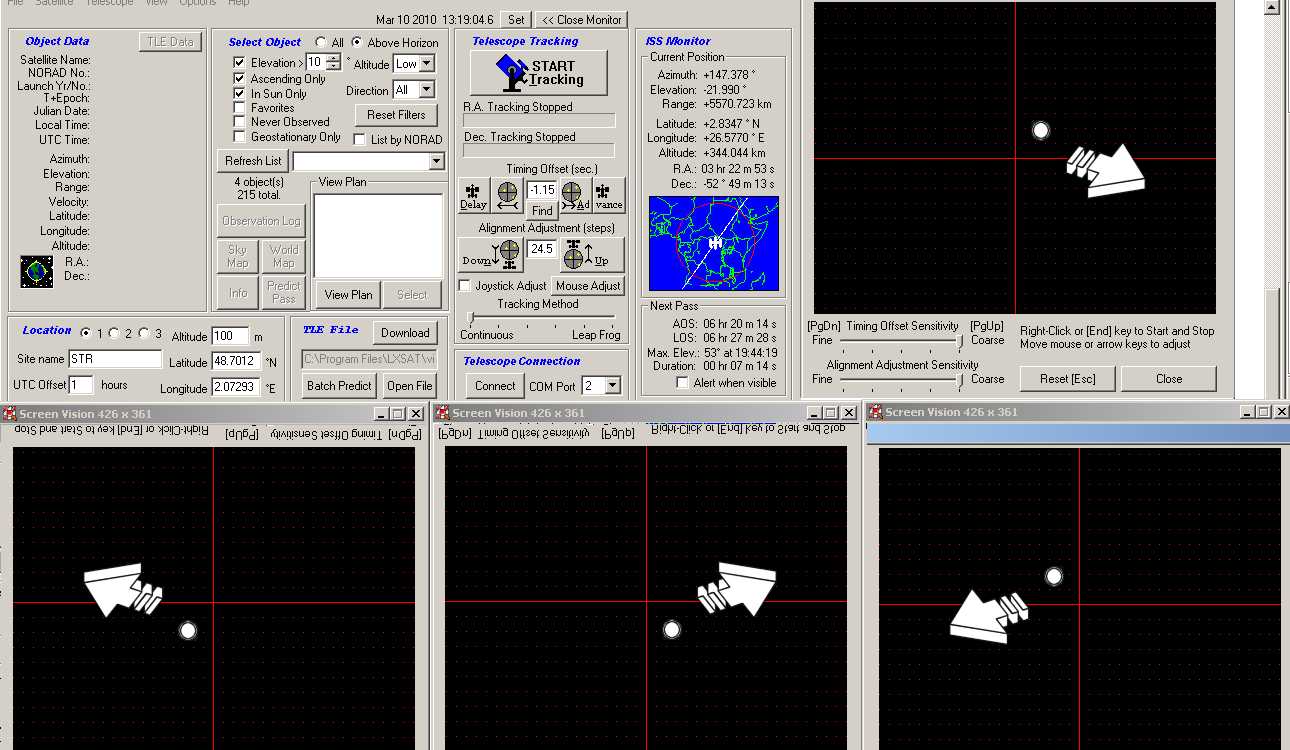
Task: Click the Sky Map button
Action: click(x=237, y=256)
